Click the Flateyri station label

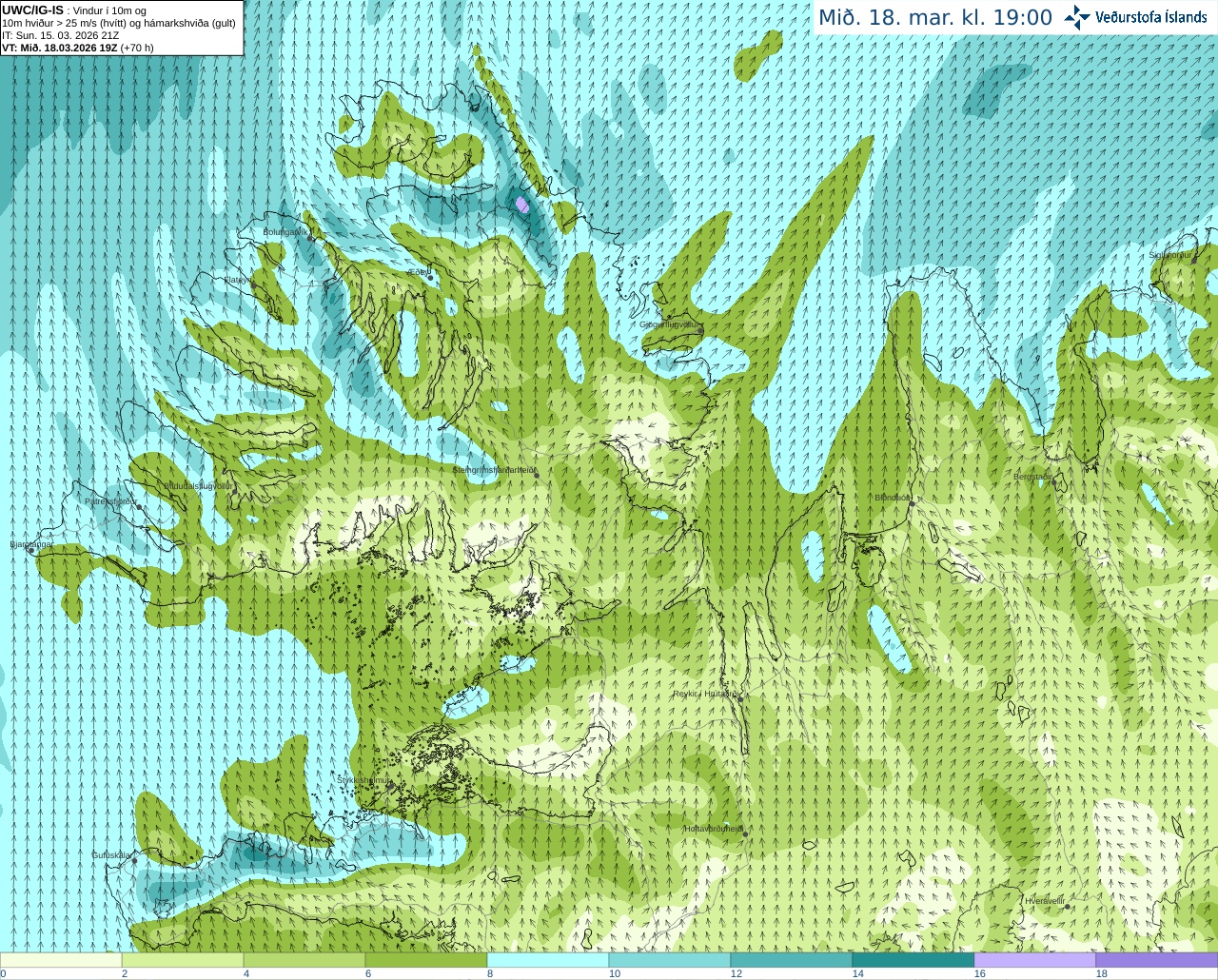236,280
